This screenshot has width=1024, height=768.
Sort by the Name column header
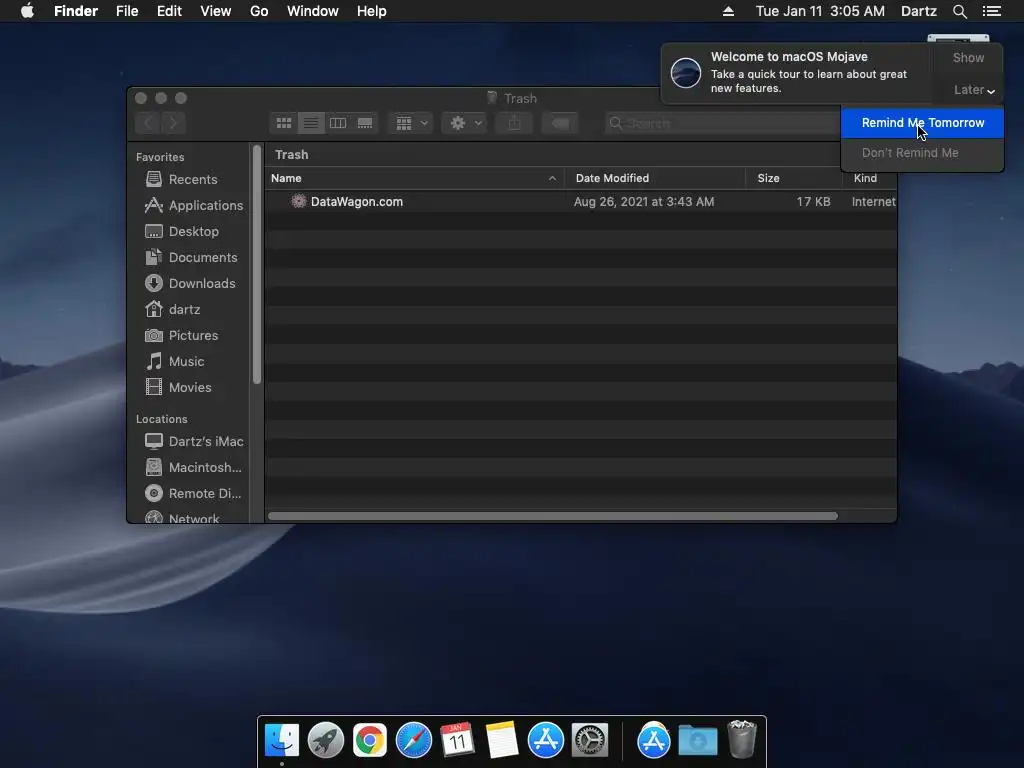415,178
